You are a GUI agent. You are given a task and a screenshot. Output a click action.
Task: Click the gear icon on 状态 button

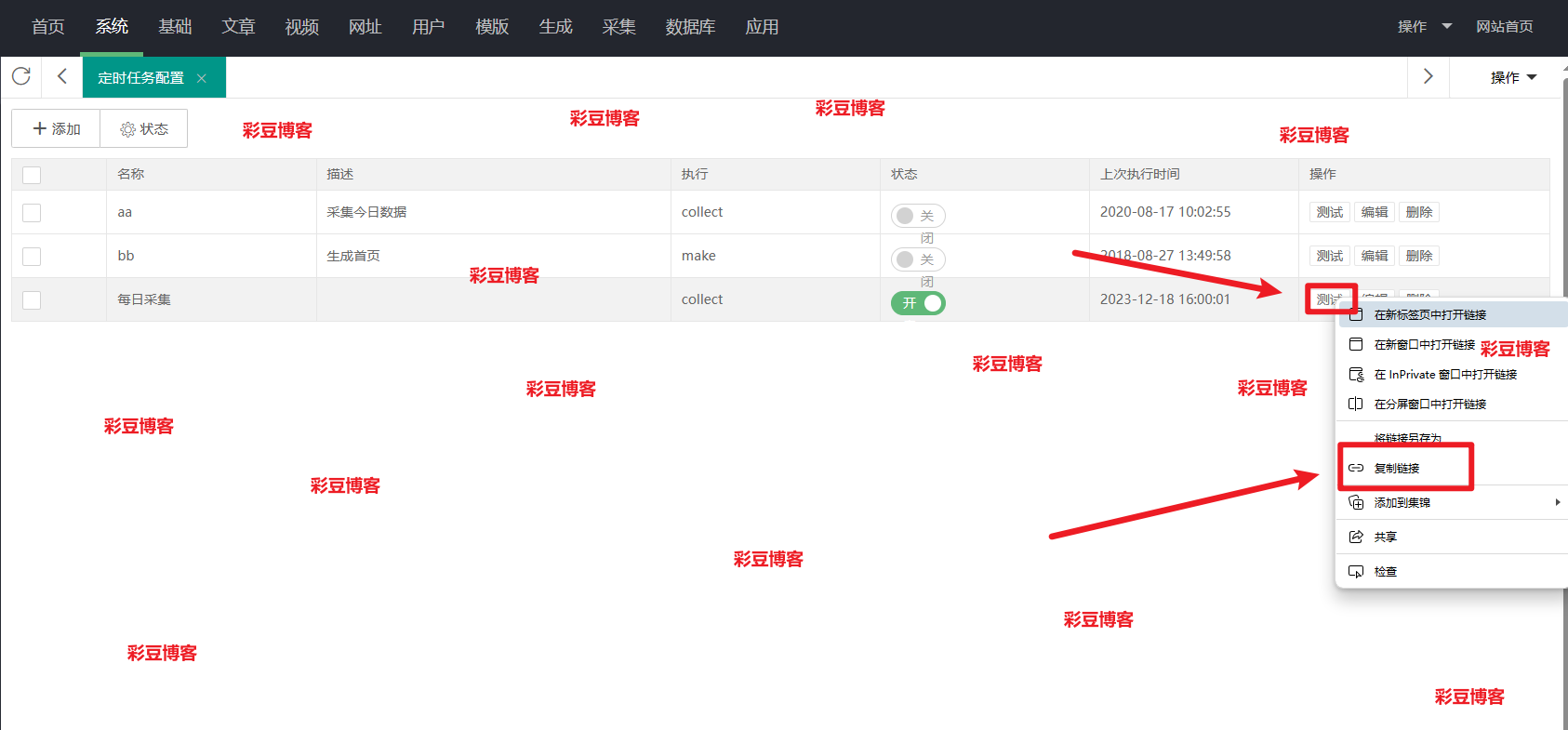tap(128, 129)
